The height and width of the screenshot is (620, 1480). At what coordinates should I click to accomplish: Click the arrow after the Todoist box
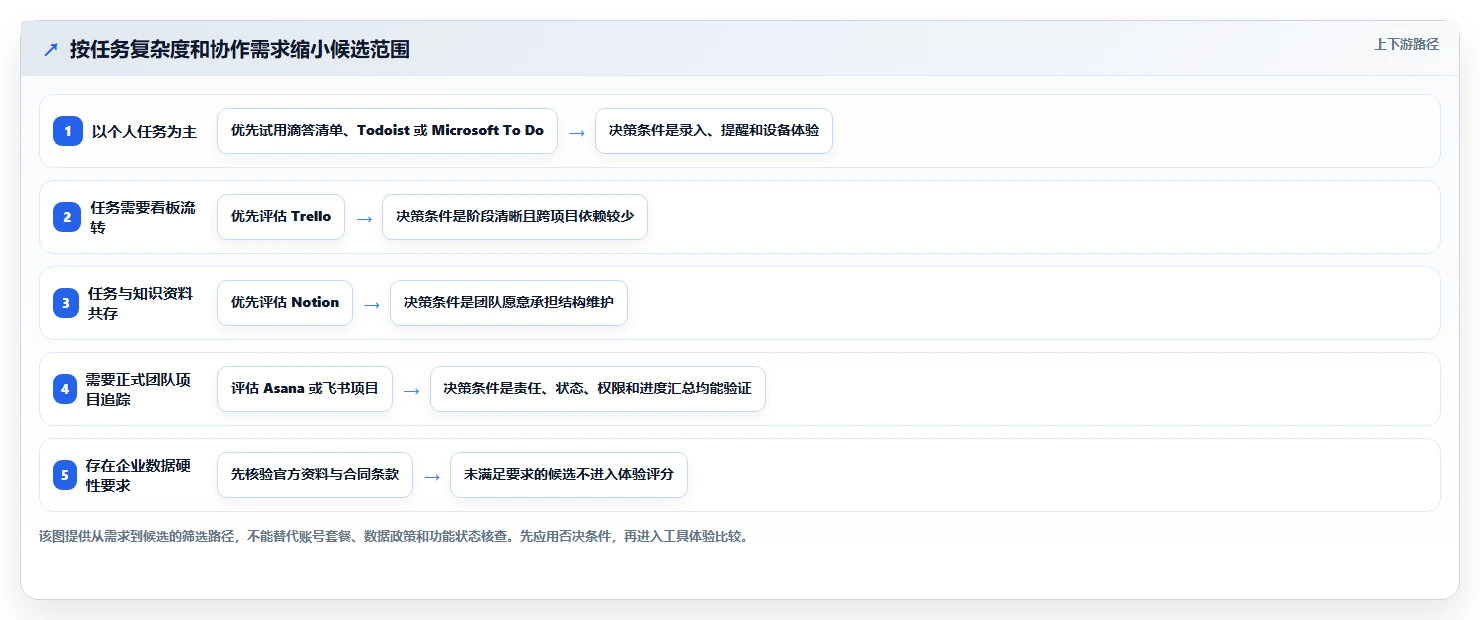point(577,132)
